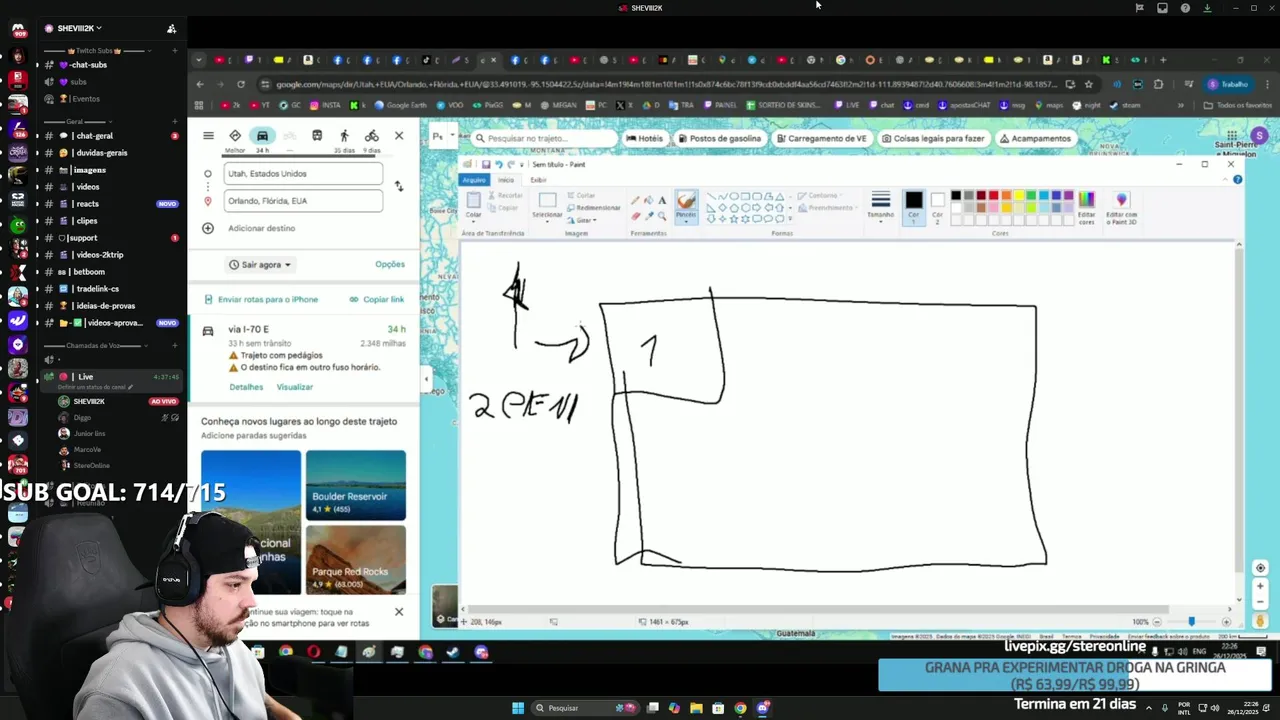Select the Paint magnifier tool
The height and width of the screenshot is (720, 1280).
pyautogui.click(x=662, y=215)
